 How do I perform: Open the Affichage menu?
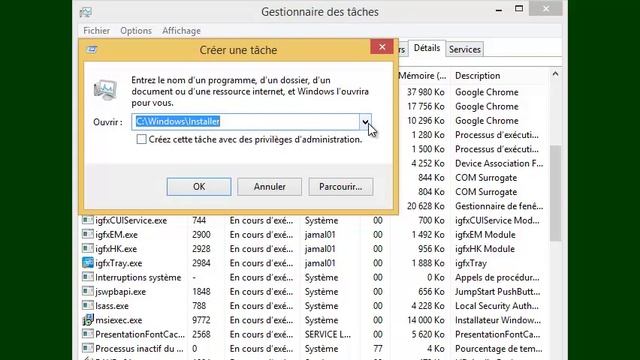pos(181,31)
